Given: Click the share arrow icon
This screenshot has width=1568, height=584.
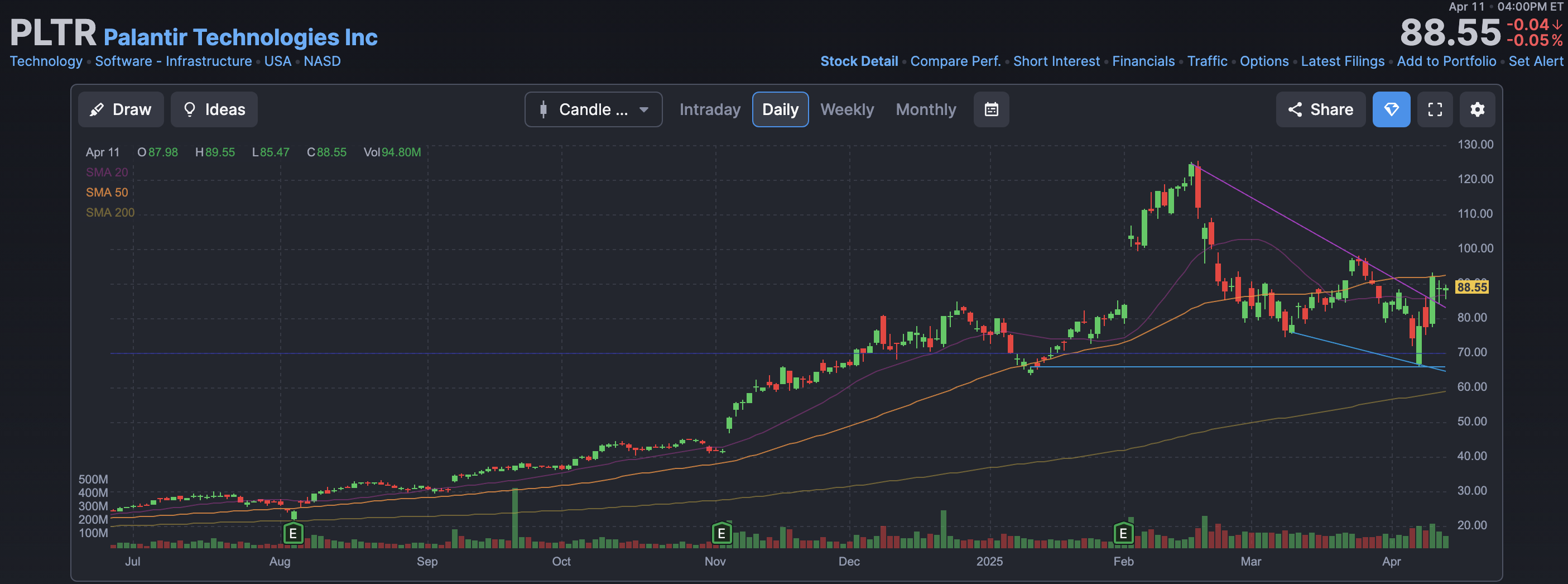Looking at the screenshot, I should click(1295, 109).
